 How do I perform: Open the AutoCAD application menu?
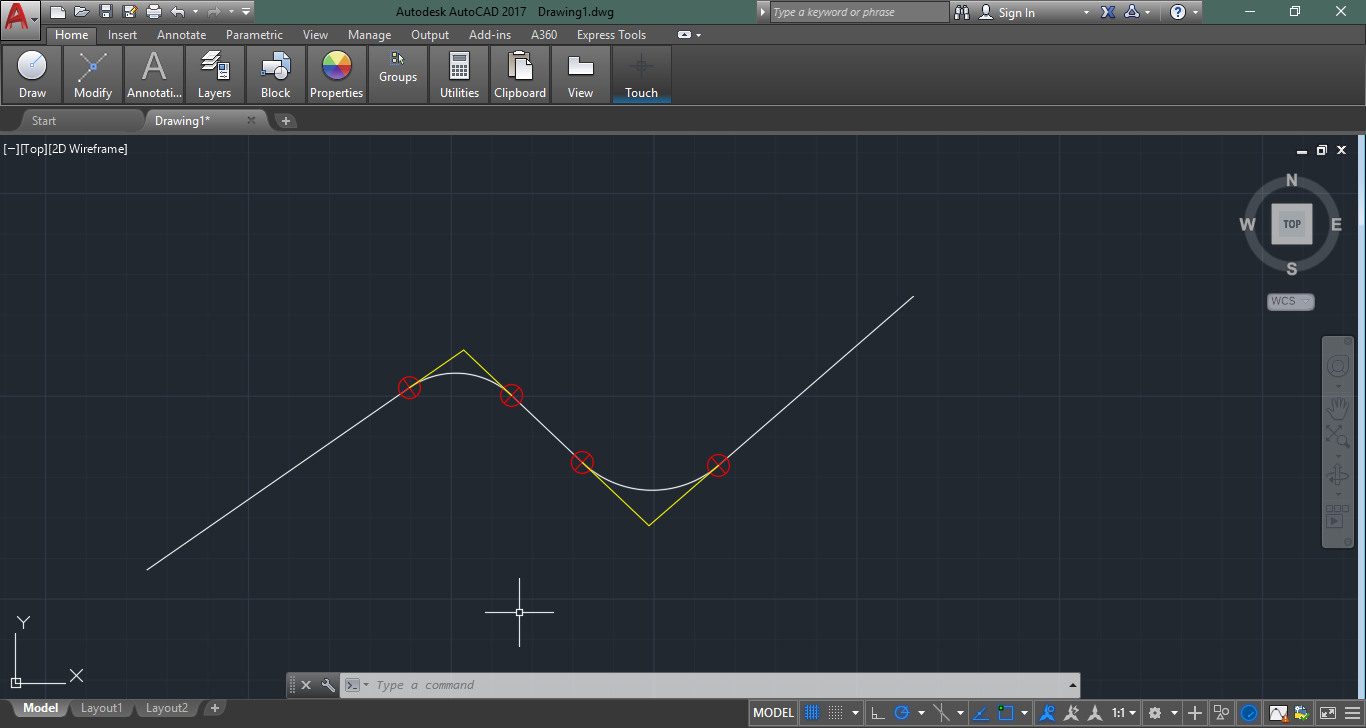coord(20,18)
